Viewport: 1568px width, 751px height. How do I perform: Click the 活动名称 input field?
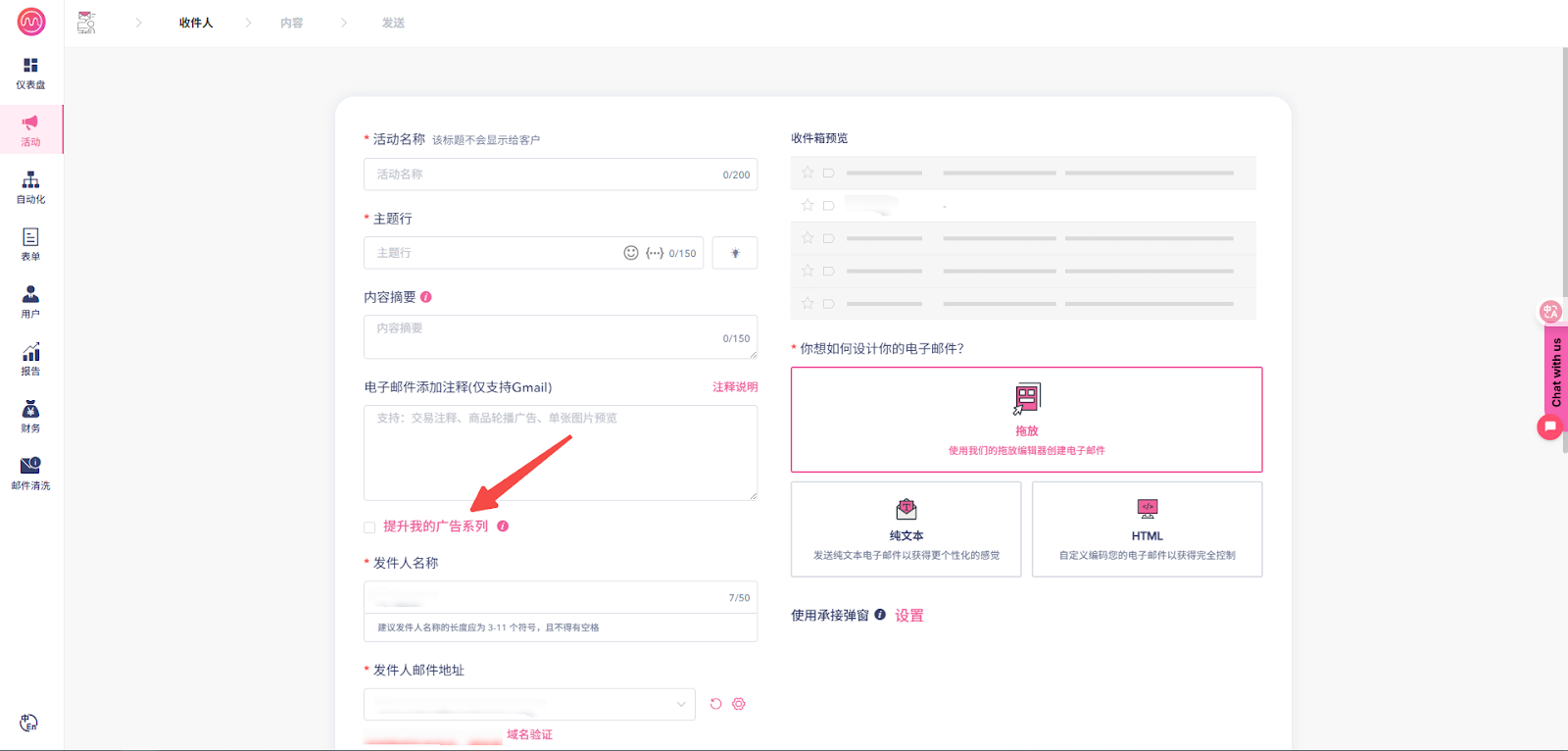coord(544,175)
